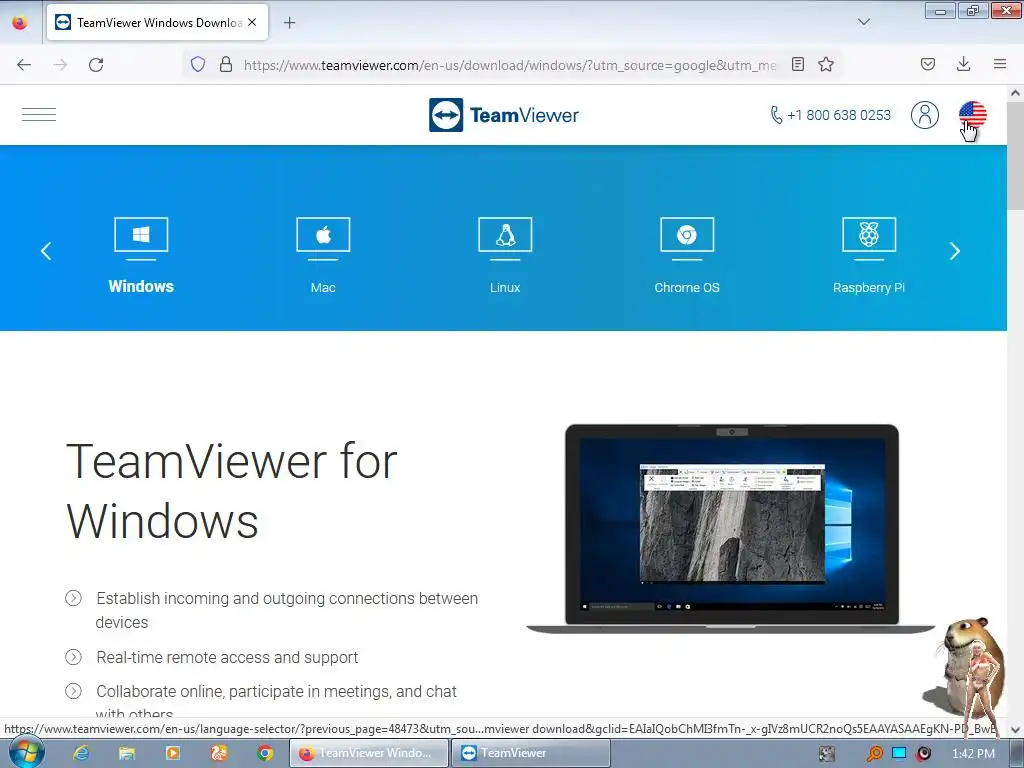Click the laptop product image
1024x768 pixels.
[x=731, y=529]
